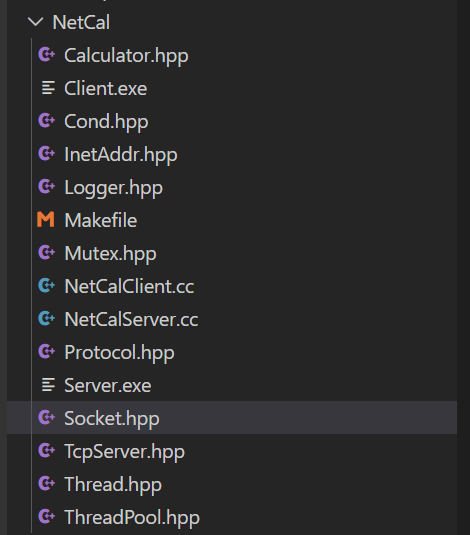Click the blue C++ icon beside NetCalClient.cc
Viewport: 470px width, 535px height.
[46, 285]
